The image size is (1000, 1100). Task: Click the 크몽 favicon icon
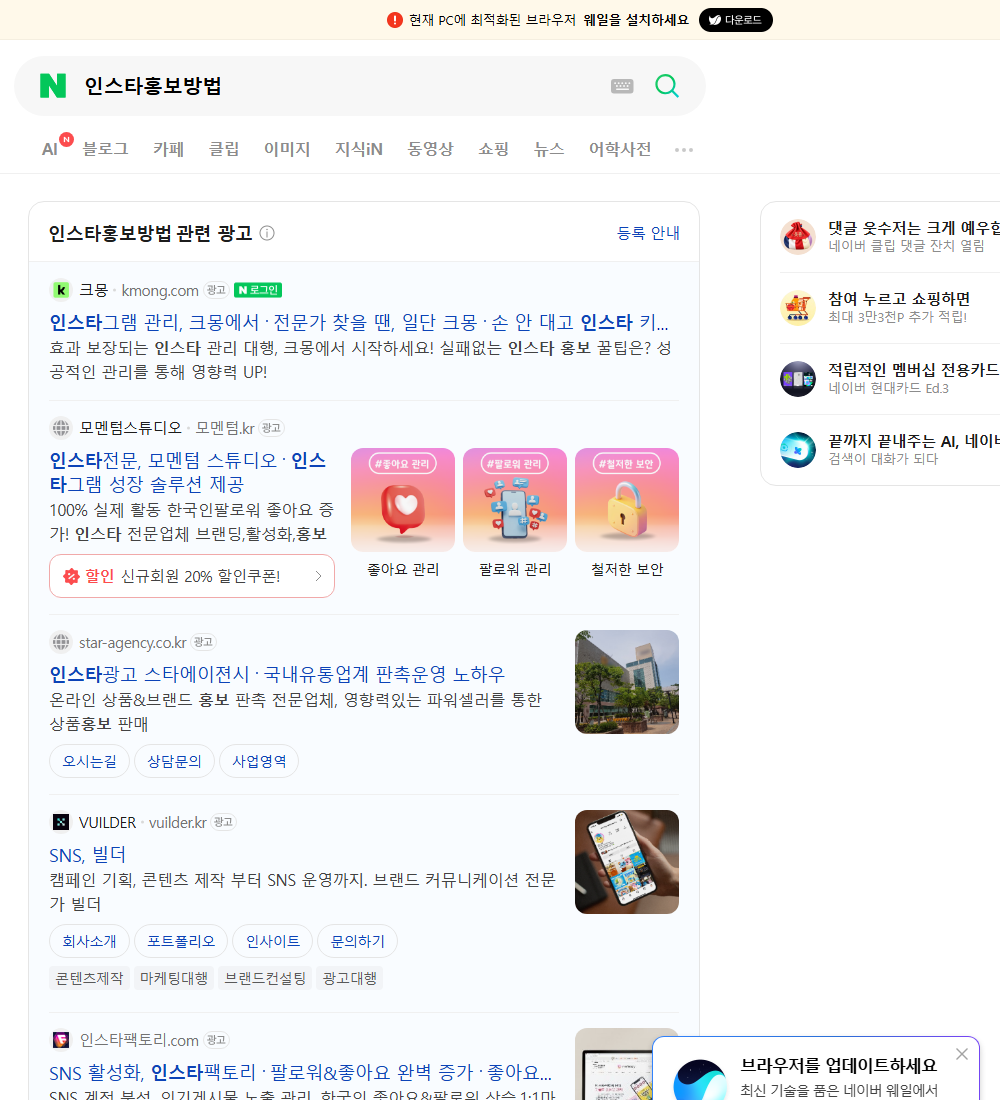[61, 290]
